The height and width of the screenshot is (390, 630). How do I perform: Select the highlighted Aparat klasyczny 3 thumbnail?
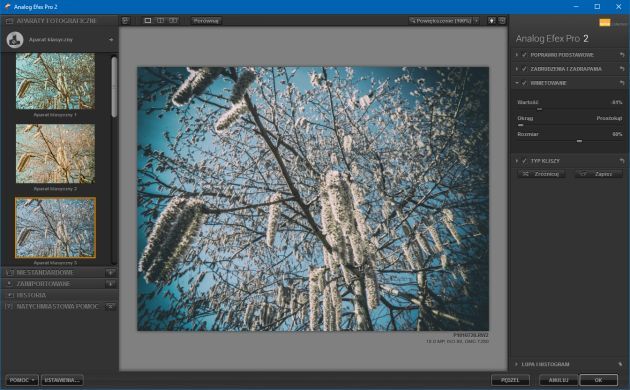coord(55,228)
